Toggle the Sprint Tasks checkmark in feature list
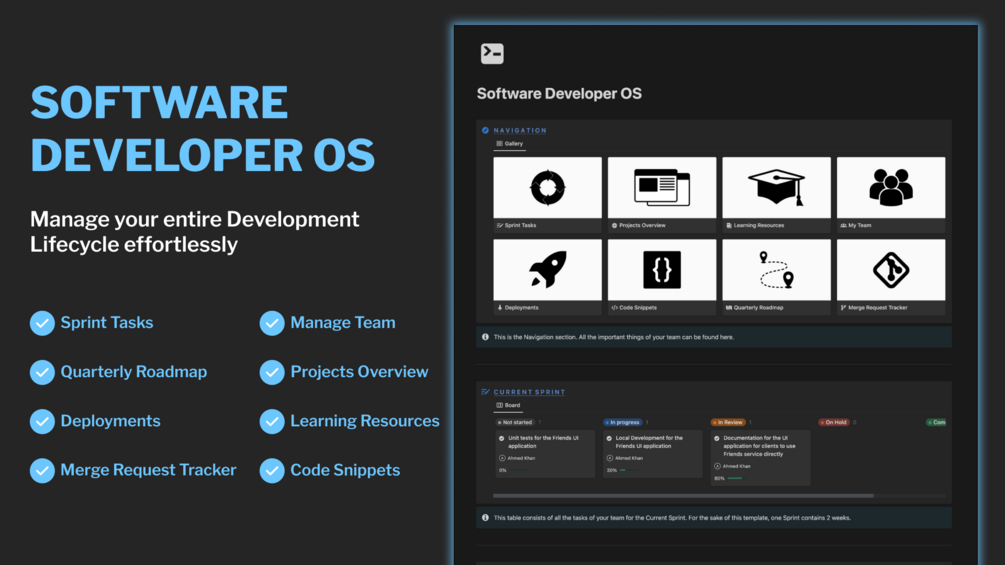This screenshot has width=1005, height=565. [x=42, y=323]
